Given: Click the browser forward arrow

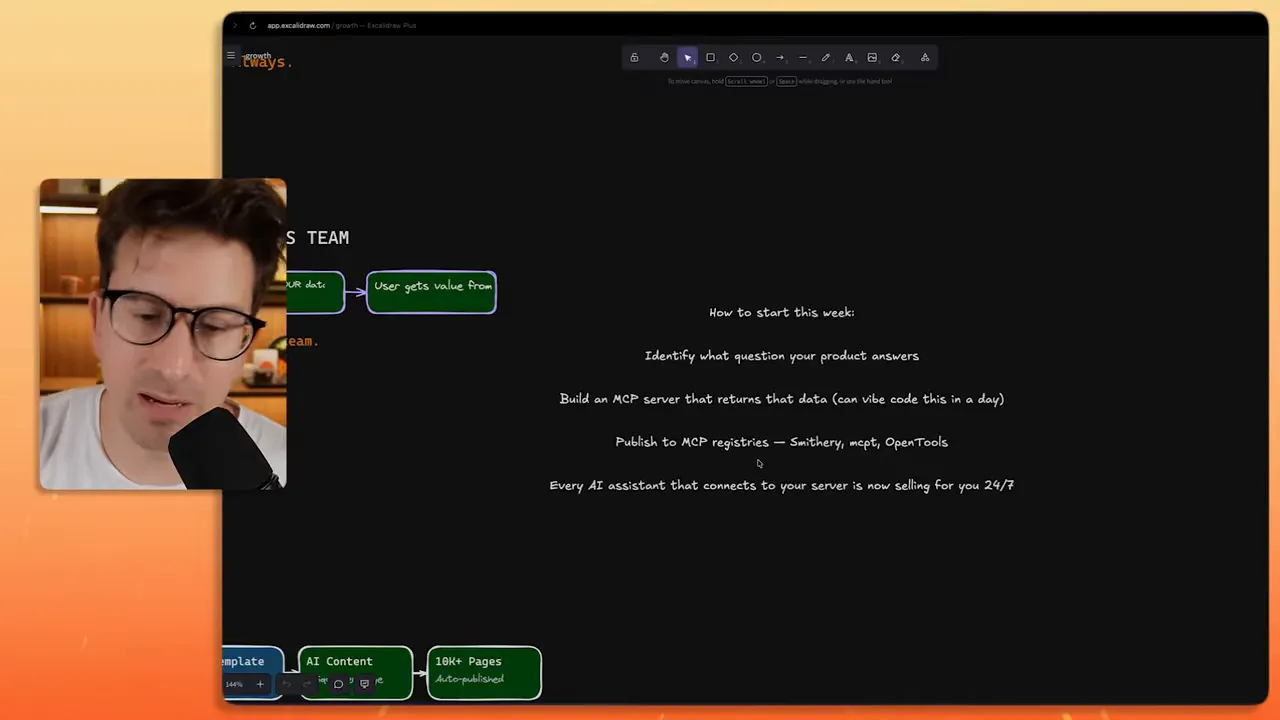Looking at the screenshot, I should click(235, 25).
